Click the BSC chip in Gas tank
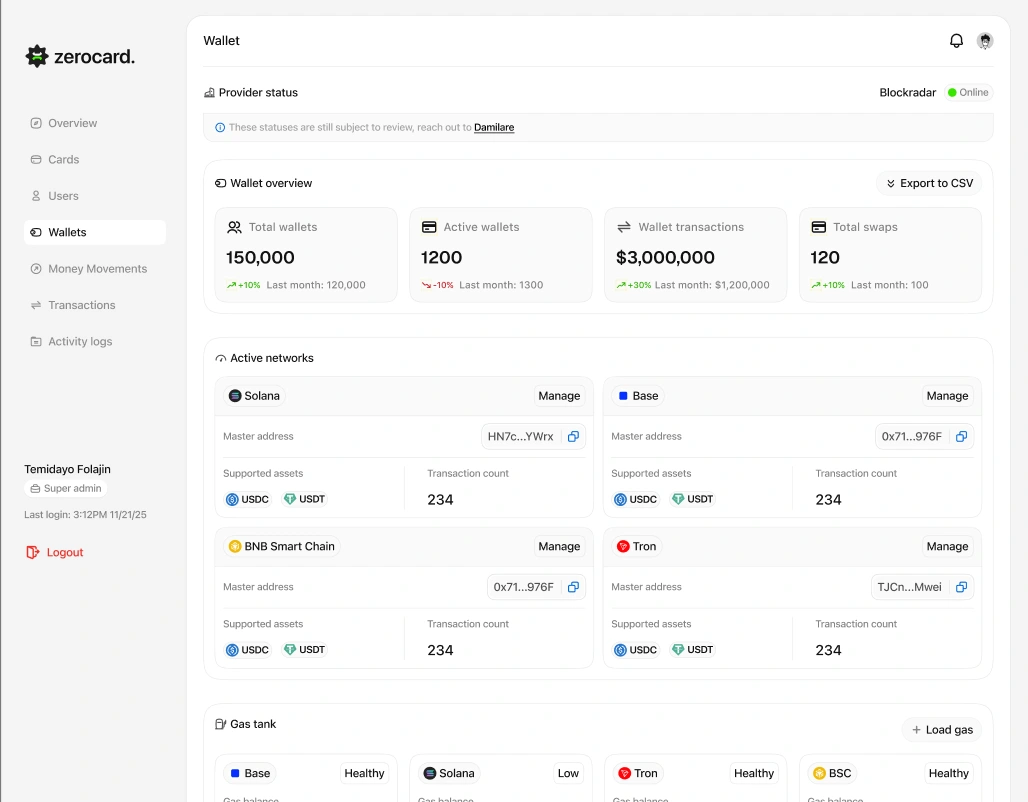The height and width of the screenshot is (802, 1028). (x=832, y=774)
